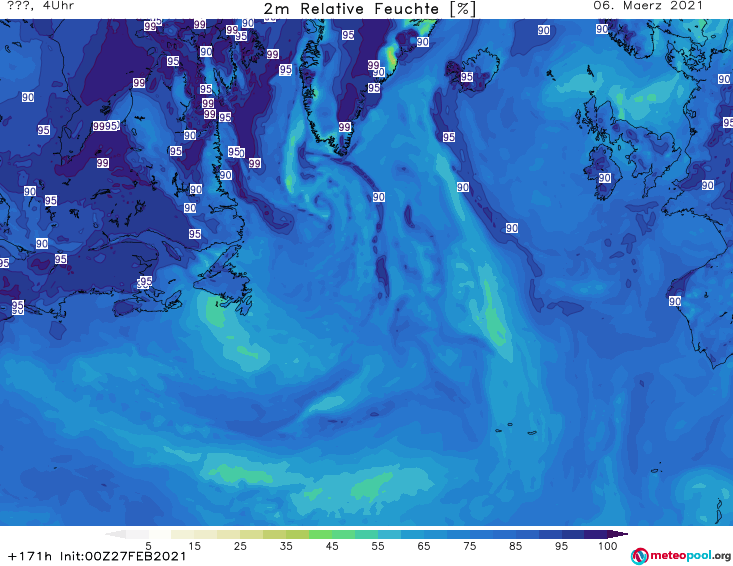The height and width of the screenshot is (566, 733).
Task: Click the 90 label on the Iberian coast
Action: point(675,301)
